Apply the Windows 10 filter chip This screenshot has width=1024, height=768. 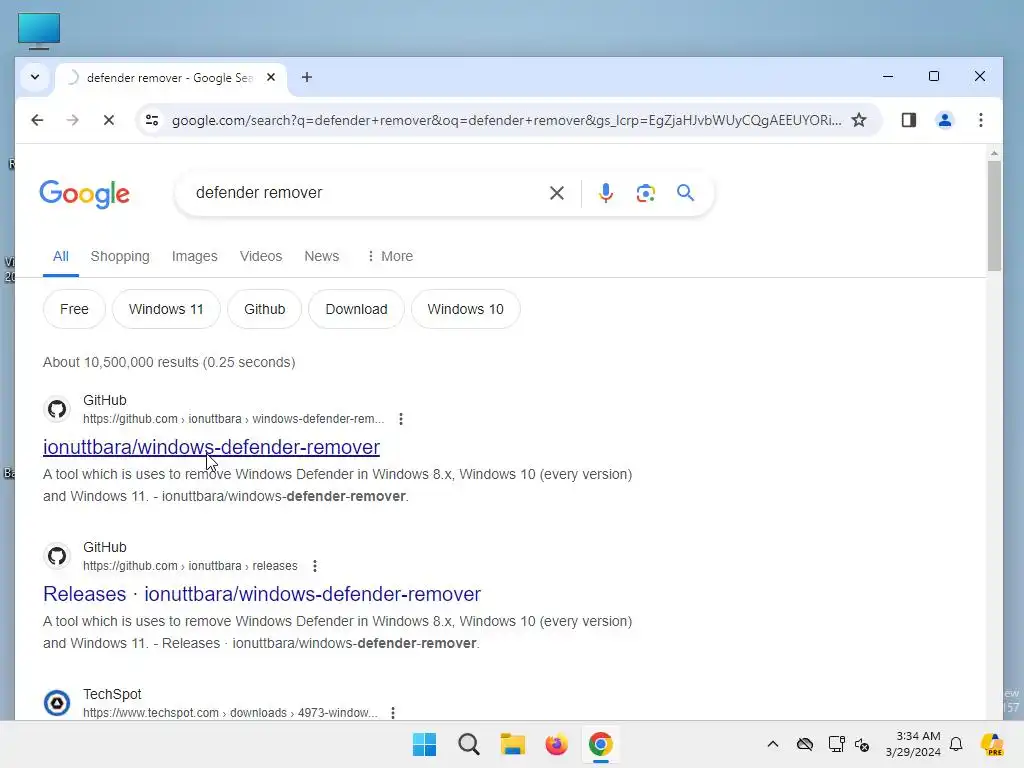pyautogui.click(x=466, y=309)
